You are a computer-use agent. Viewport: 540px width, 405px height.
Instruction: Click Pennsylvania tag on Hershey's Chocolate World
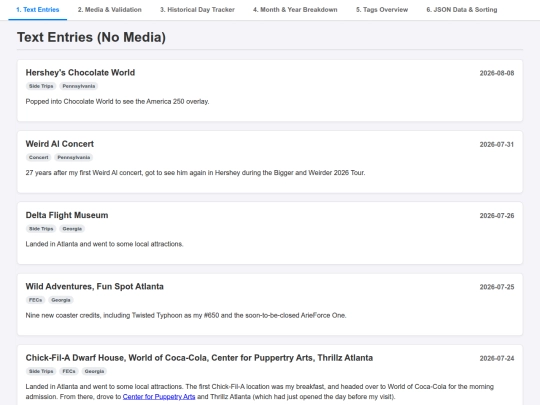coord(79,86)
